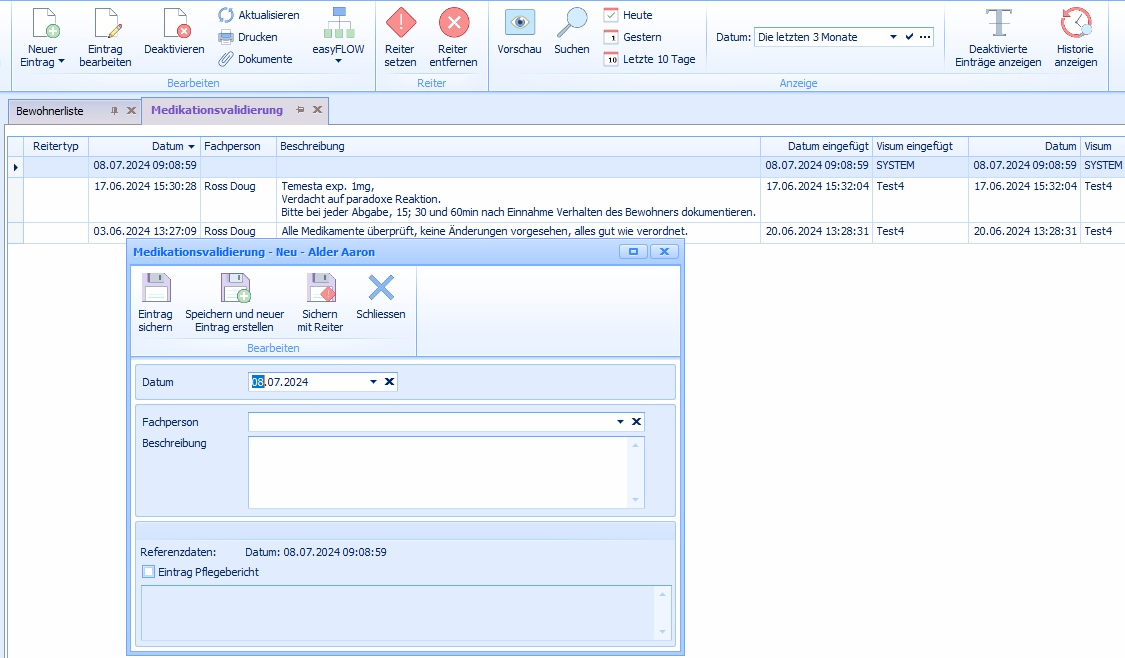Pin the Bewohnerliste tab
This screenshot has width=1125, height=658.
114,111
